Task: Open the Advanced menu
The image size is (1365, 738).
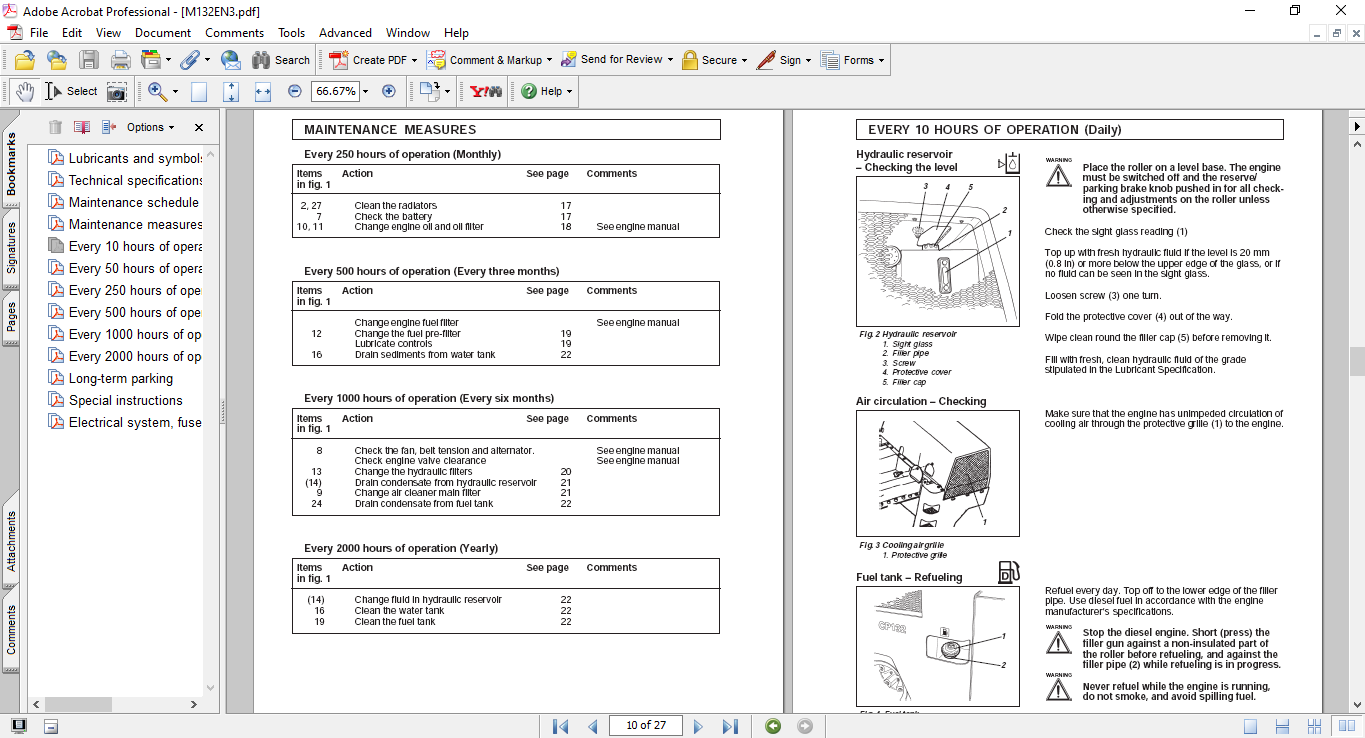Action: tap(345, 33)
